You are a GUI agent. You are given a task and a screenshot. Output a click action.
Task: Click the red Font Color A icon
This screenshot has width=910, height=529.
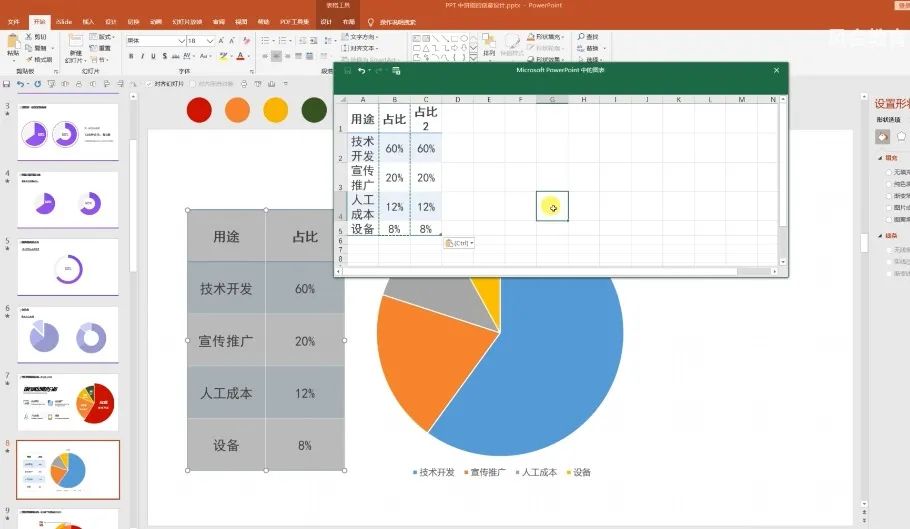click(x=240, y=56)
